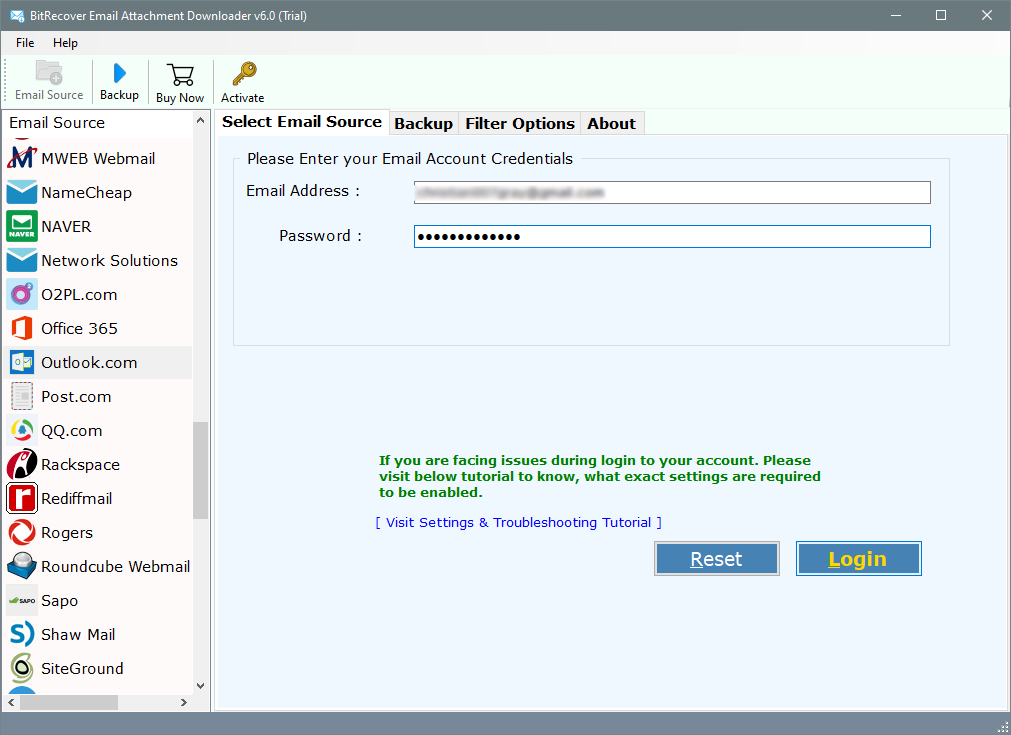Screen dimensions: 1011x735
Task: Click the Activate key icon
Action: [244, 74]
